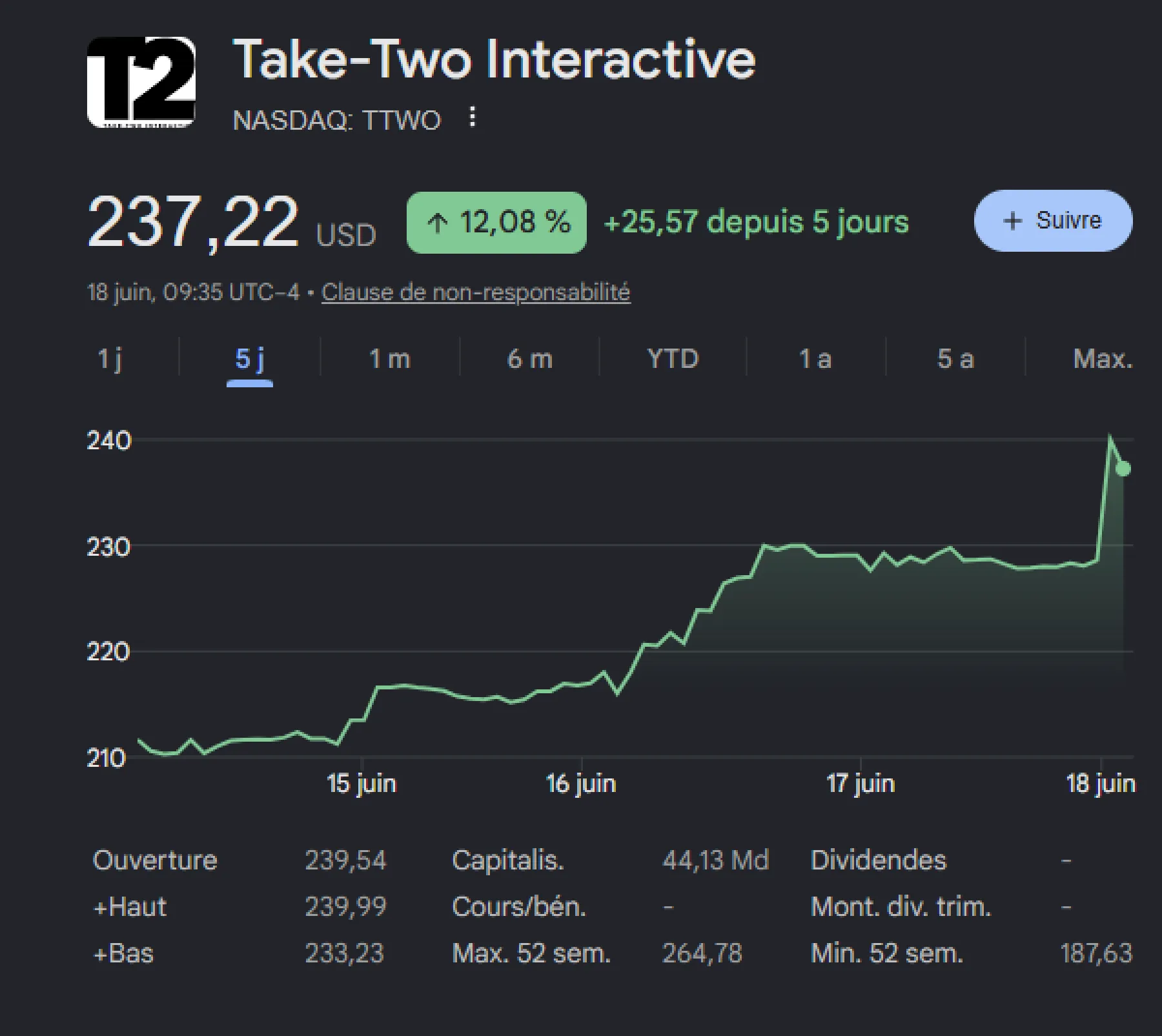
Task: Show the Max. range tab
Action: tap(1103, 359)
